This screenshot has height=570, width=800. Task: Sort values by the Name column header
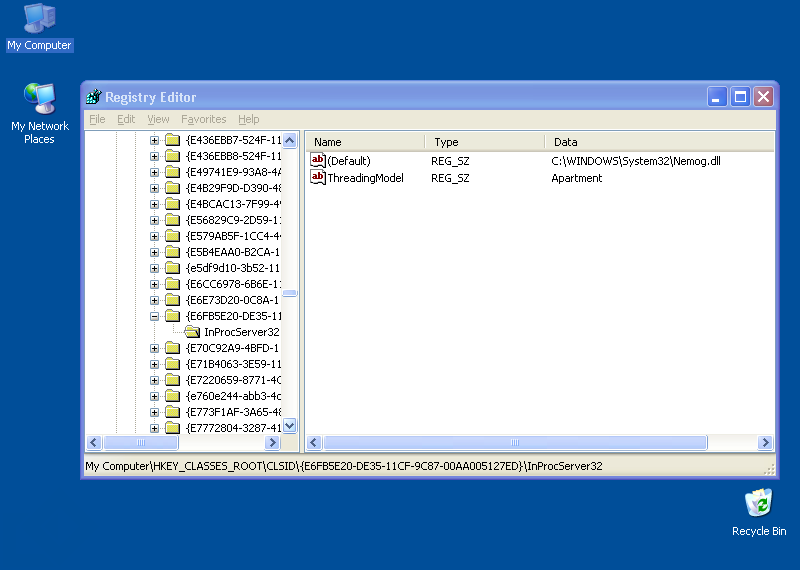point(365,142)
